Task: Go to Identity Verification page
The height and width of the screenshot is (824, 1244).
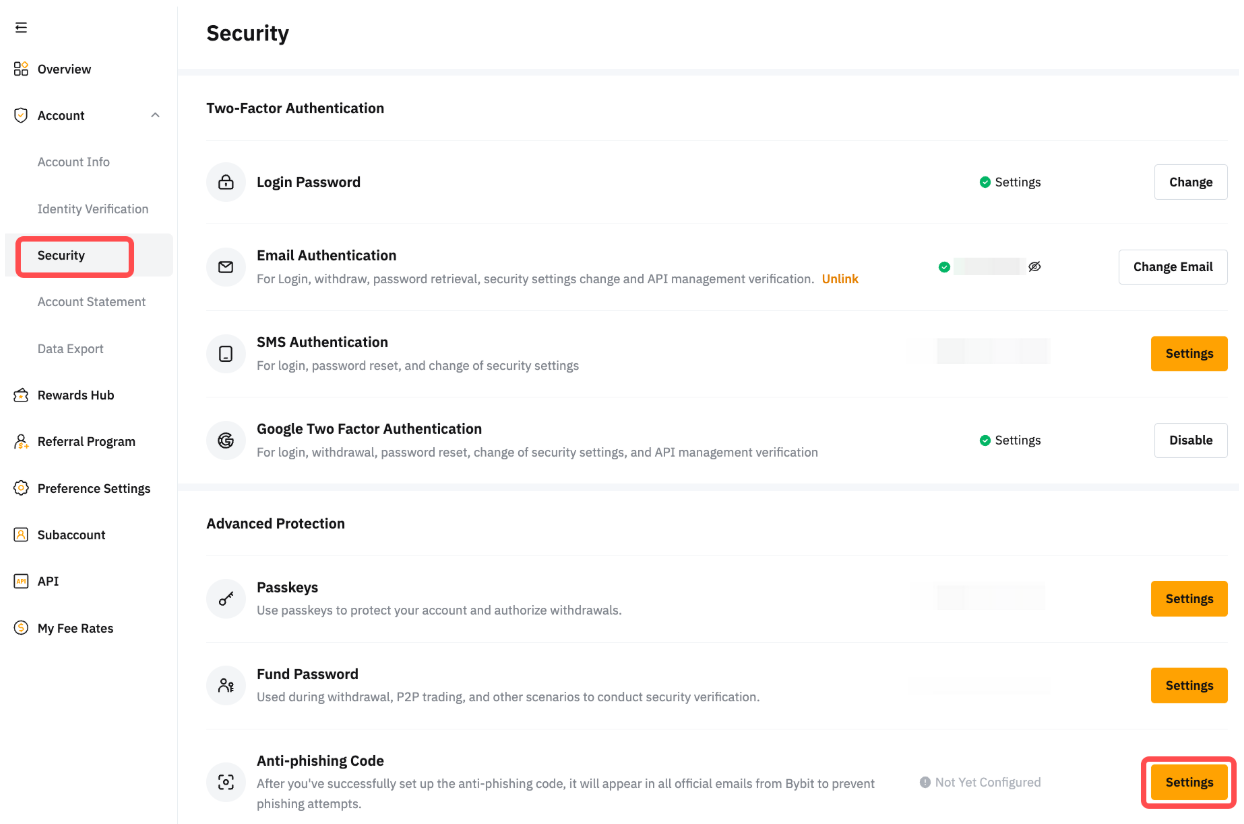Action: click(x=93, y=209)
